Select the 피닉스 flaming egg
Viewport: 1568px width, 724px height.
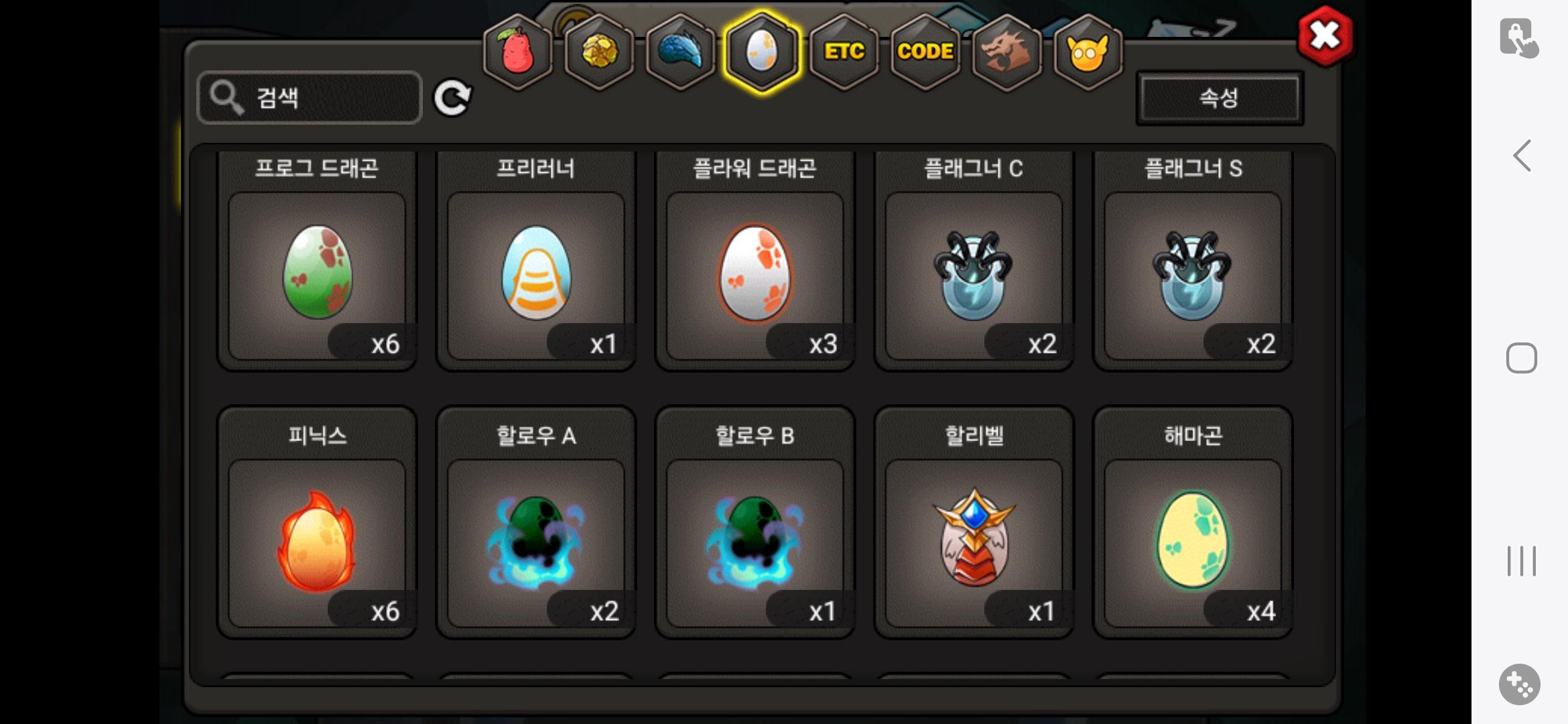point(317,523)
